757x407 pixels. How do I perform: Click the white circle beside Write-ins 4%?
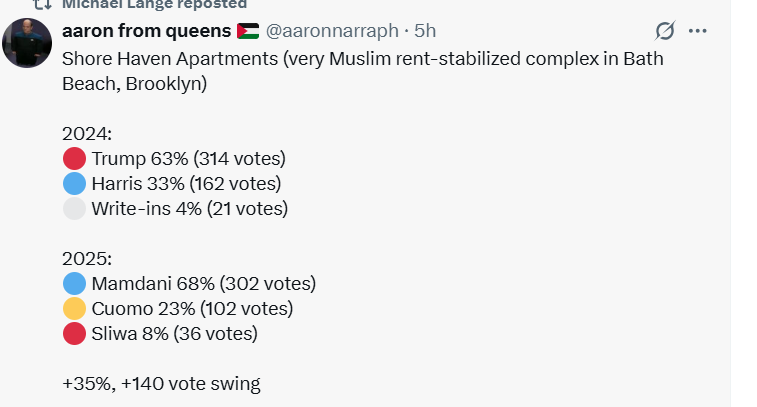click(74, 209)
